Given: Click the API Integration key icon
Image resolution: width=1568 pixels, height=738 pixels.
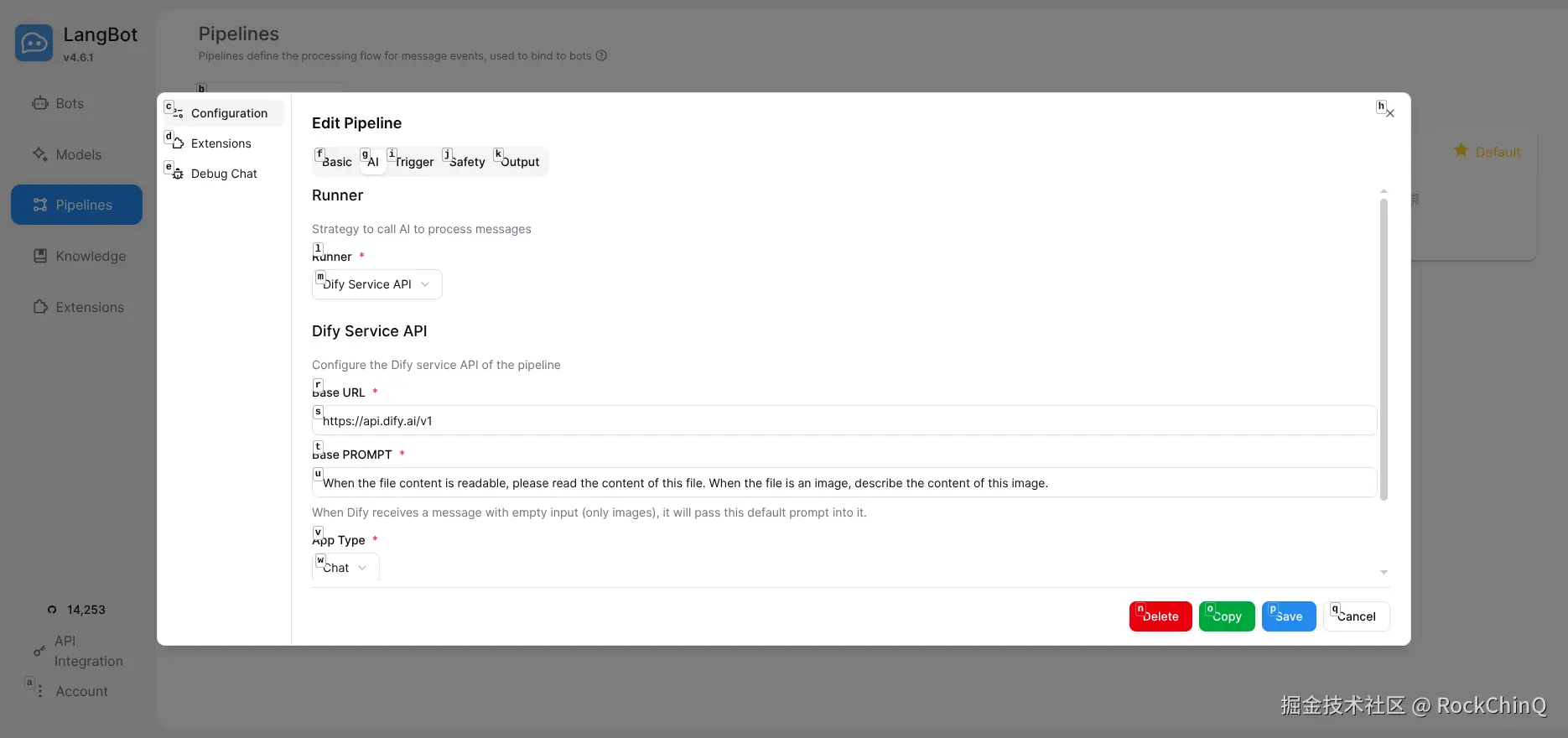Looking at the screenshot, I should pos(39,651).
